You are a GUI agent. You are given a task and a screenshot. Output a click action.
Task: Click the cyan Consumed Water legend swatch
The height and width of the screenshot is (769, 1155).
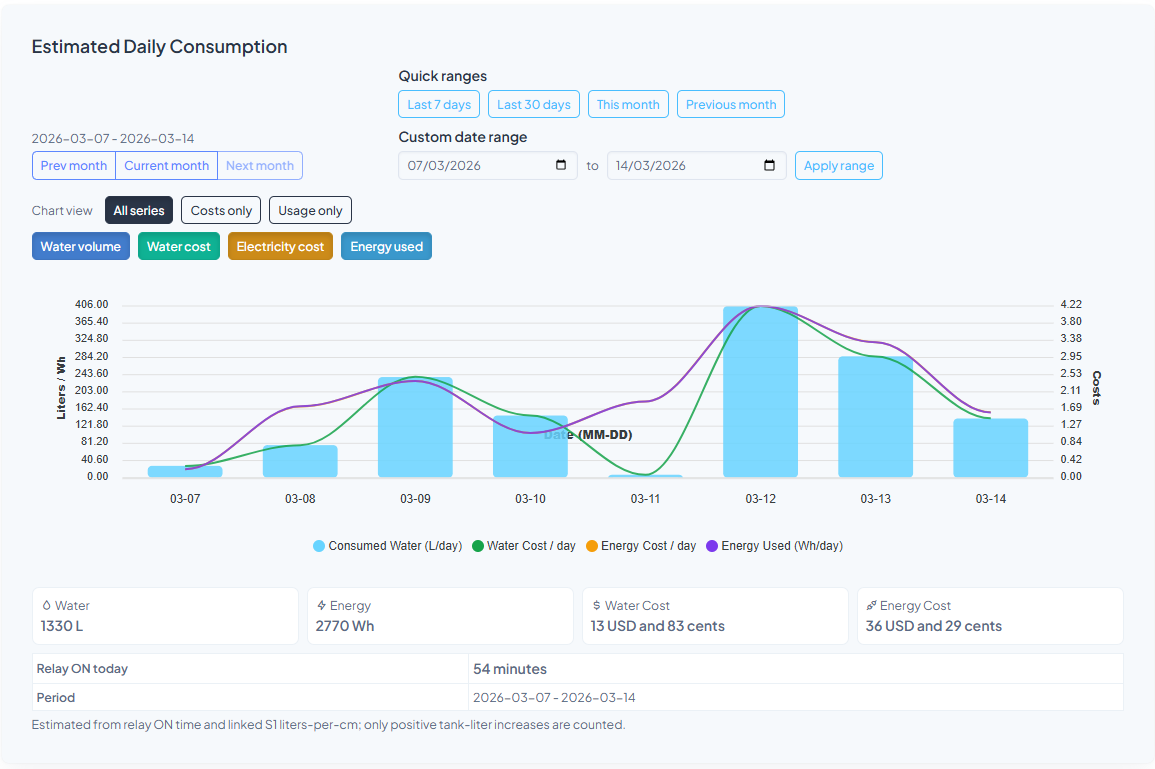[319, 546]
